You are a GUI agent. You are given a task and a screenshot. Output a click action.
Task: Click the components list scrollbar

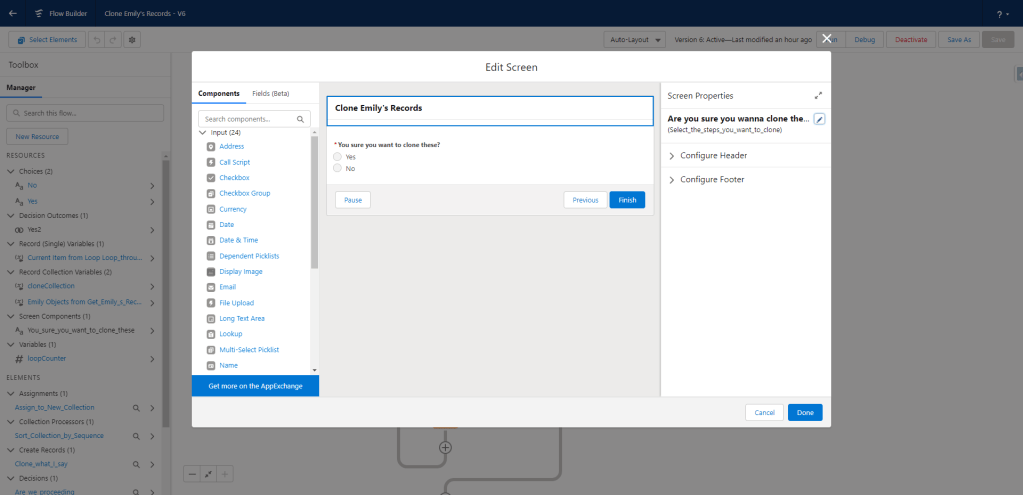click(x=314, y=200)
